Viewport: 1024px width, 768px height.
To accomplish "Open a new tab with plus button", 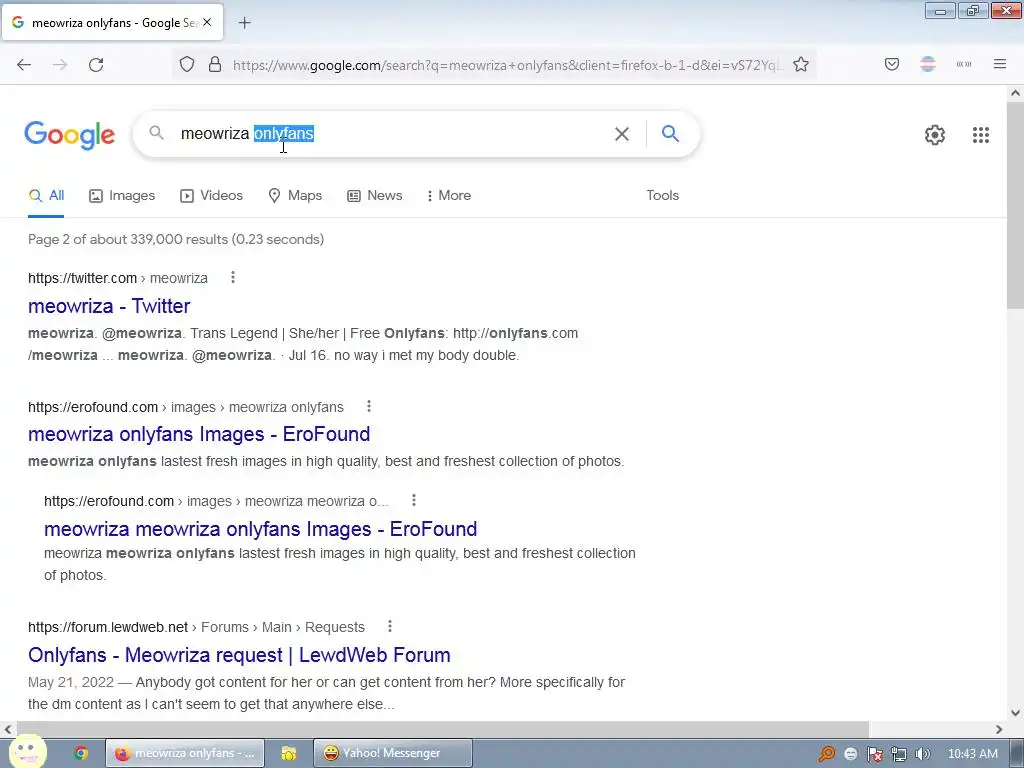I will [244, 23].
